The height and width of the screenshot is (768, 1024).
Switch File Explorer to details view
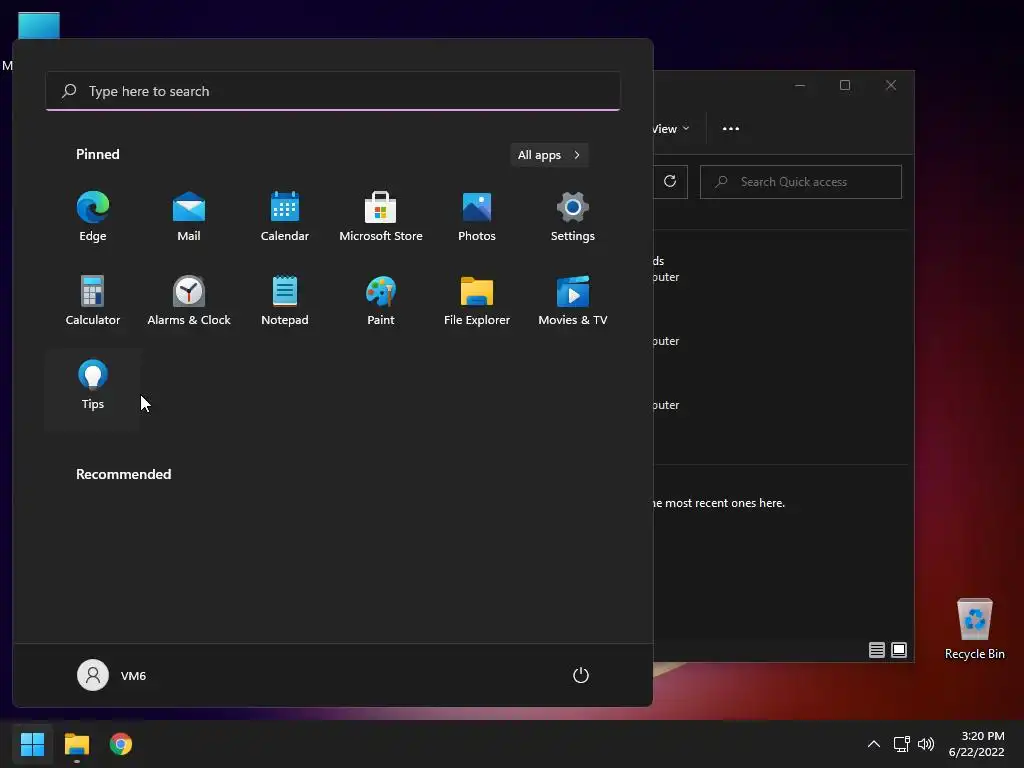coord(876,650)
